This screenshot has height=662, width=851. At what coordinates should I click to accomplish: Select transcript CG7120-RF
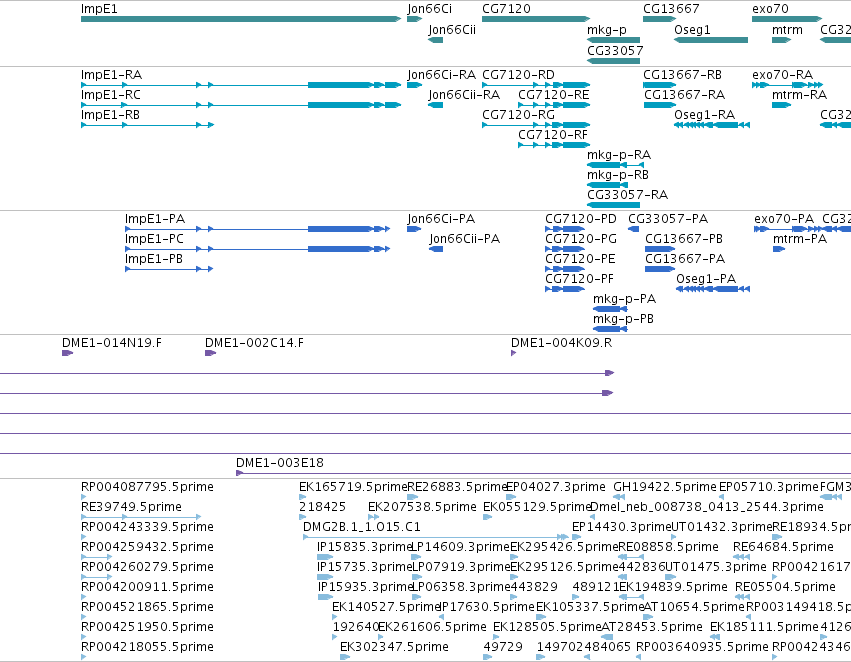click(554, 145)
